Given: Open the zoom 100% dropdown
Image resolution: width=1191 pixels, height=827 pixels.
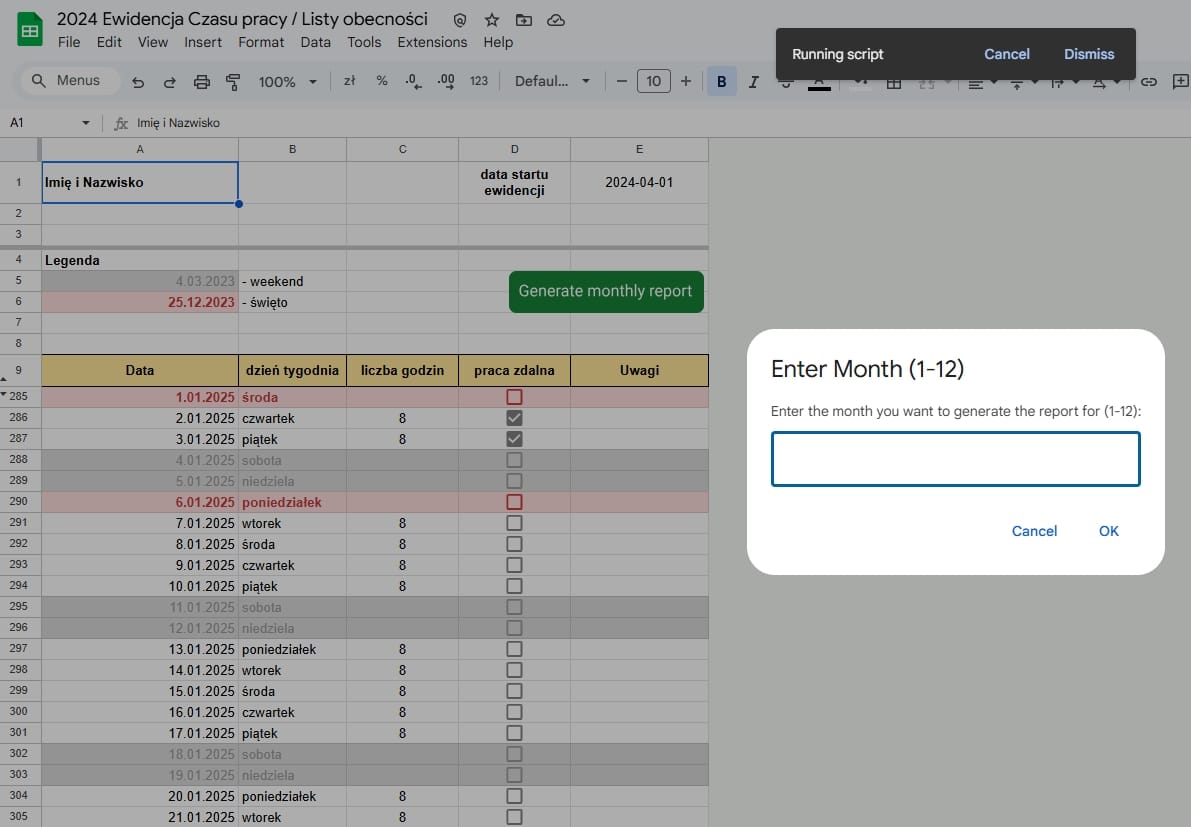Looking at the screenshot, I should click(x=287, y=81).
